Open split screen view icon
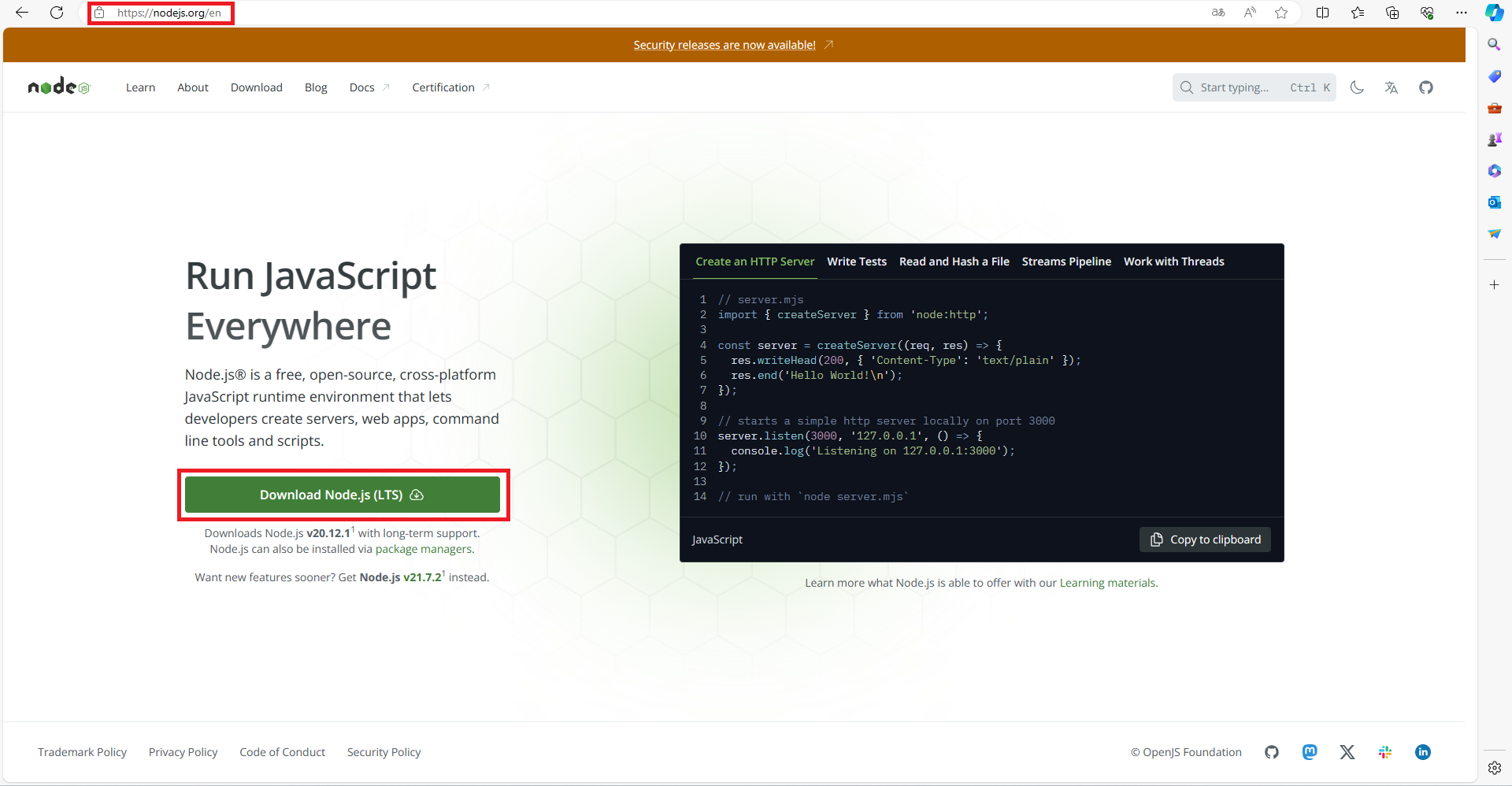 tap(1323, 13)
